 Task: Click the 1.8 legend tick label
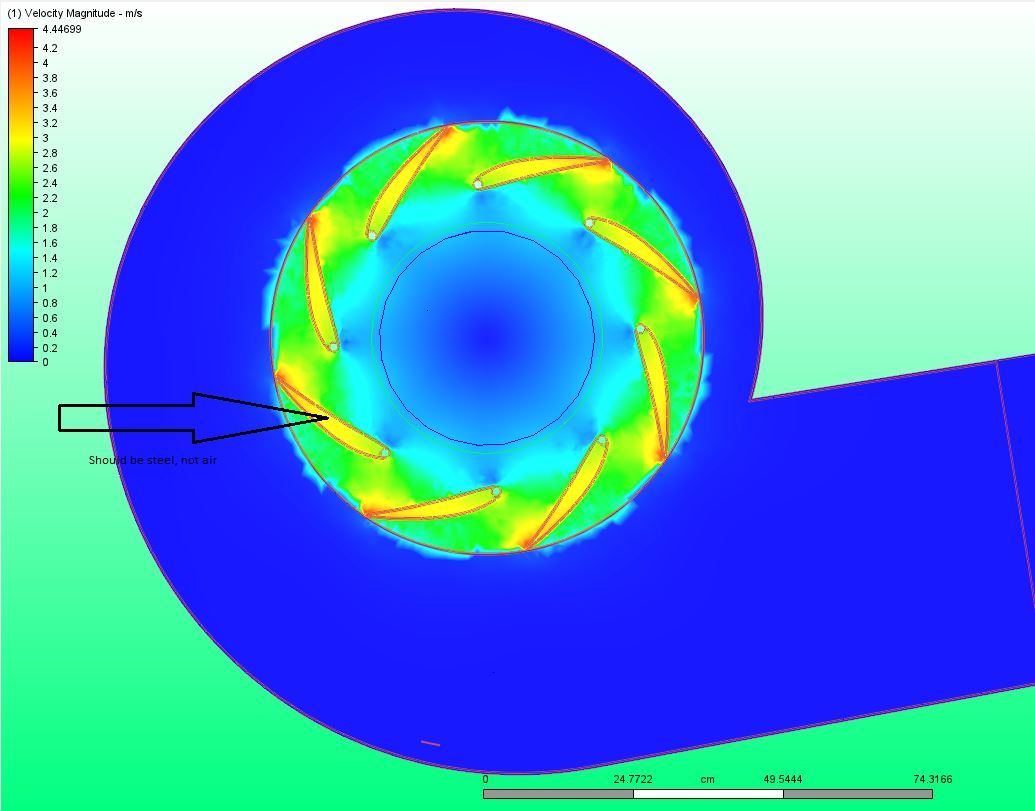[50, 228]
